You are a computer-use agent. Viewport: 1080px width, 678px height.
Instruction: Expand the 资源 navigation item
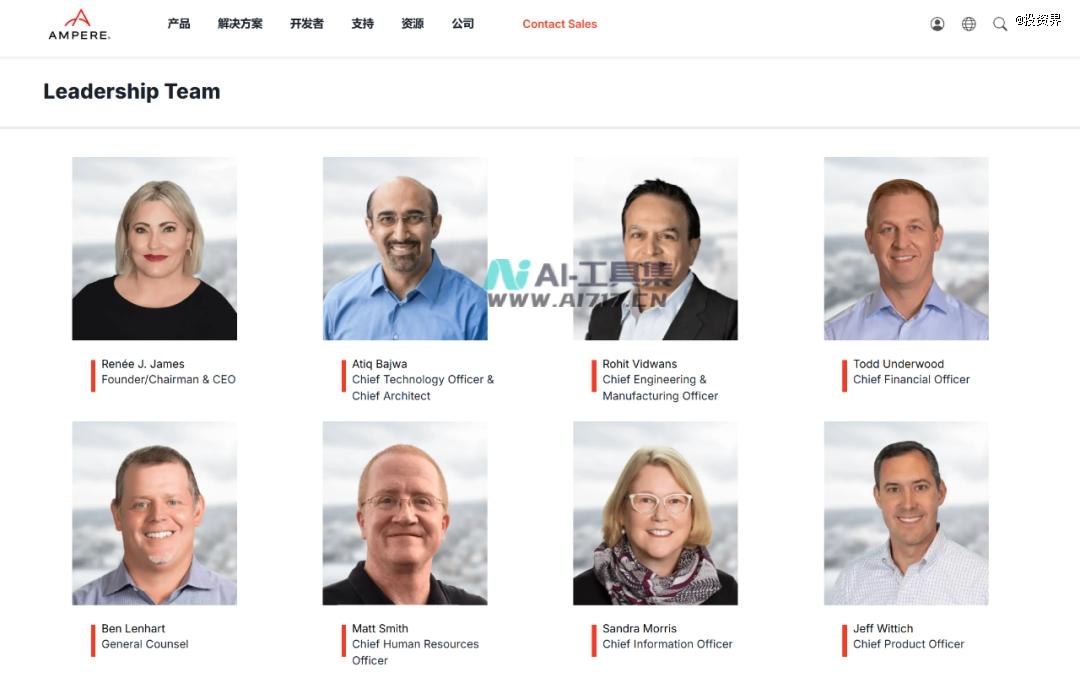pos(413,23)
